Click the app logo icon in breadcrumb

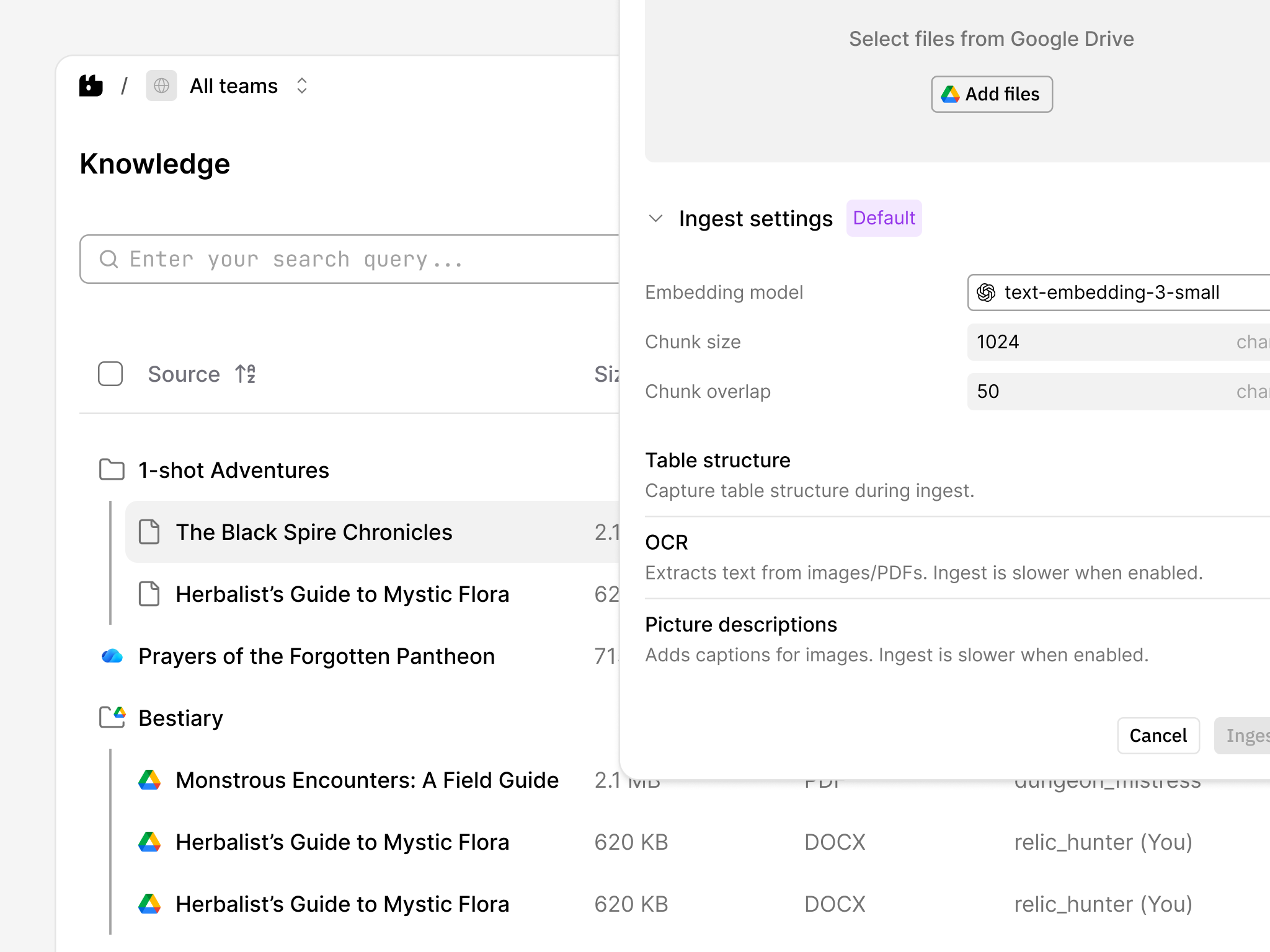pyautogui.click(x=91, y=86)
